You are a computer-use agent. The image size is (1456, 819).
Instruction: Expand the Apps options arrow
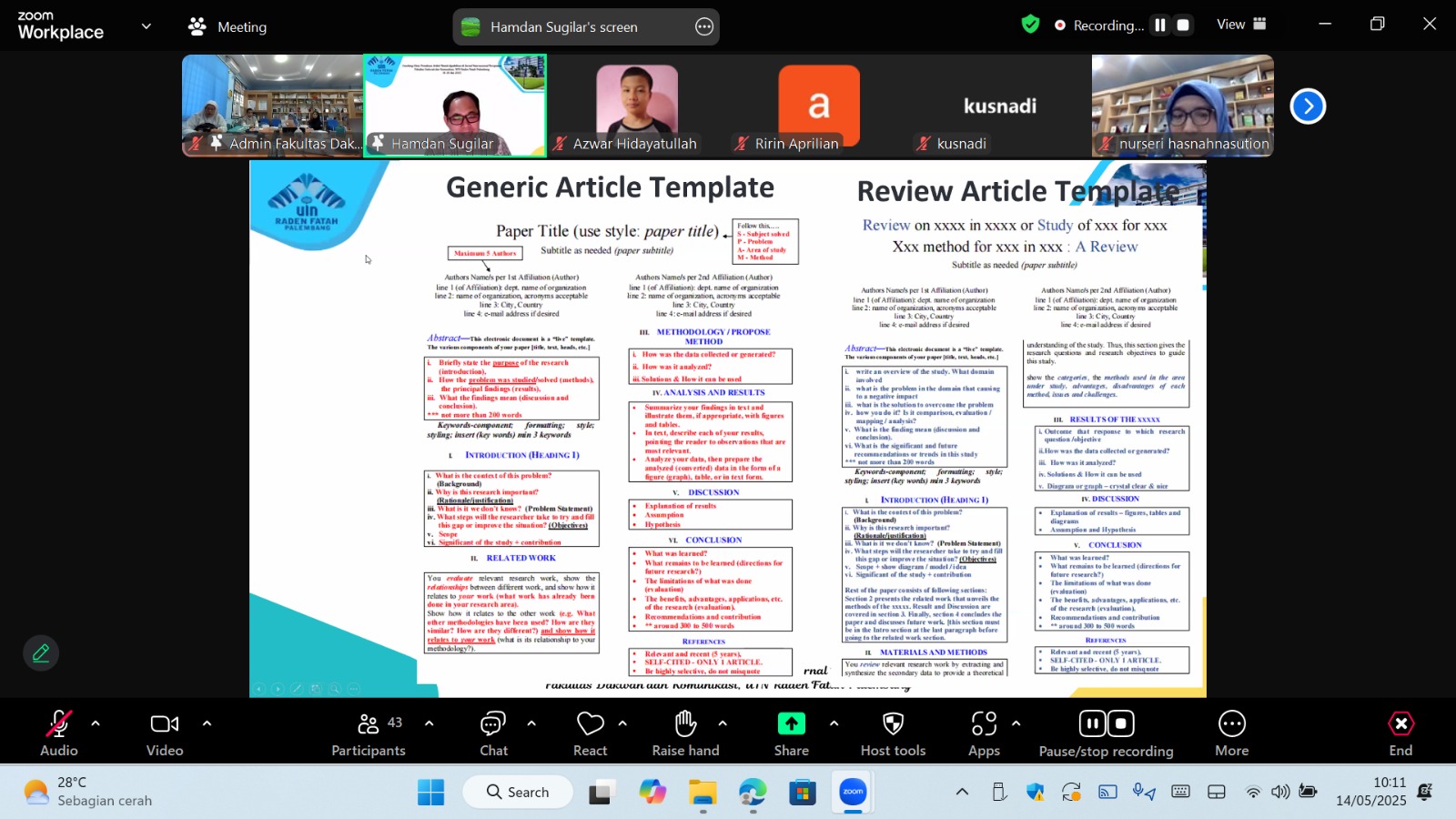click(1016, 724)
